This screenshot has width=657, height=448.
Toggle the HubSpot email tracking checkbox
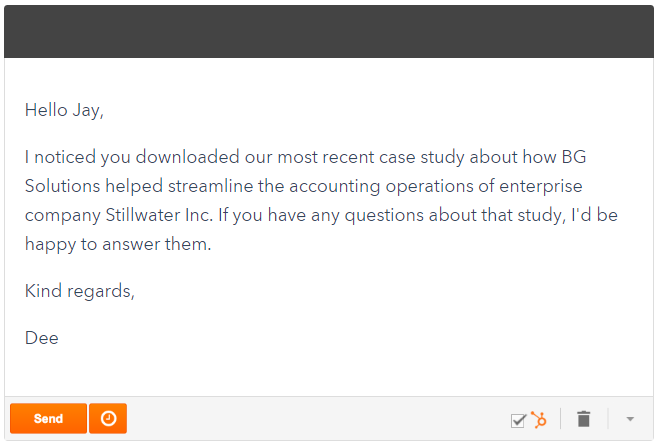click(x=517, y=420)
